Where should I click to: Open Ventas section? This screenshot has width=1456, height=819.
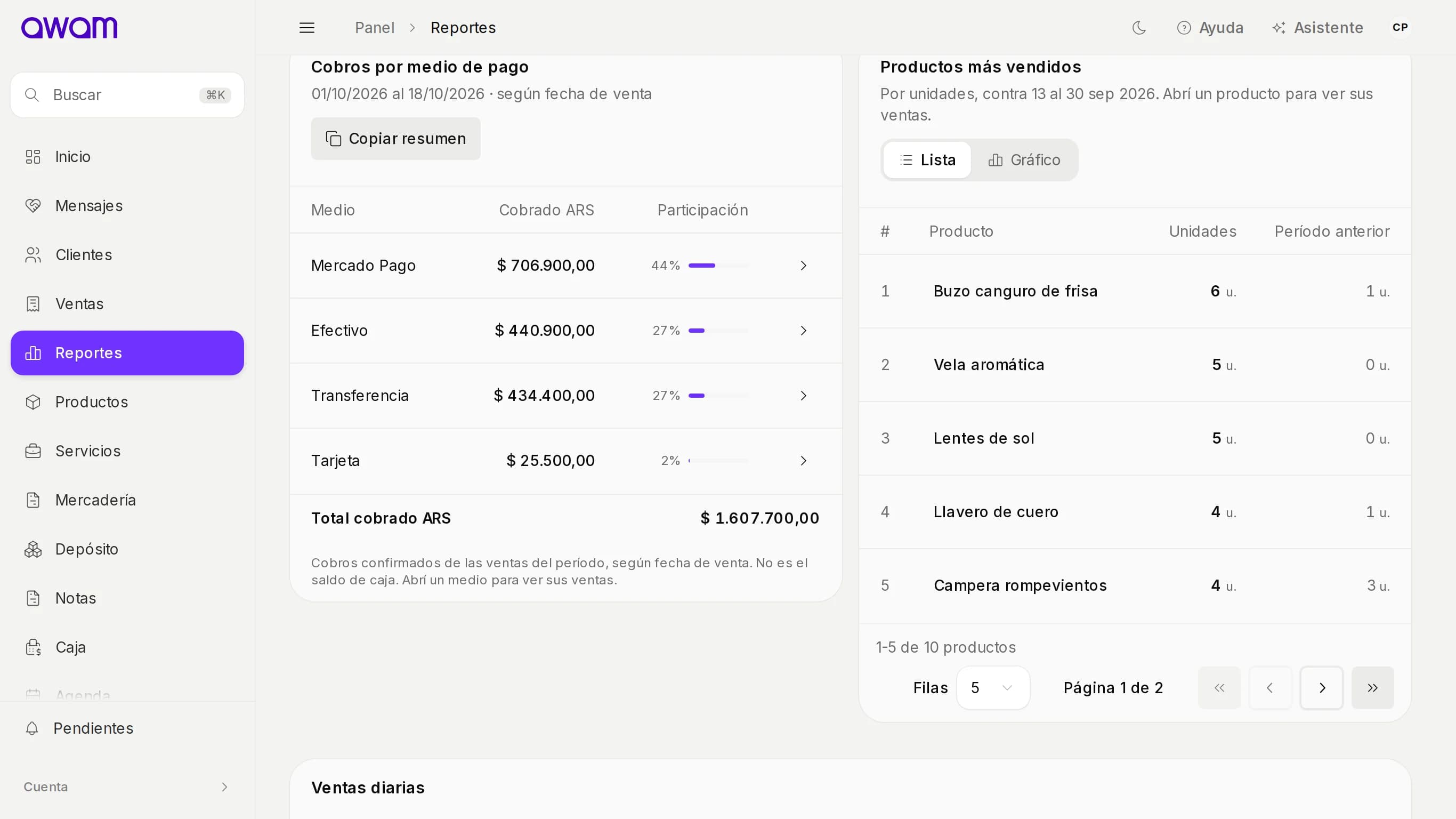[x=127, y=304]
